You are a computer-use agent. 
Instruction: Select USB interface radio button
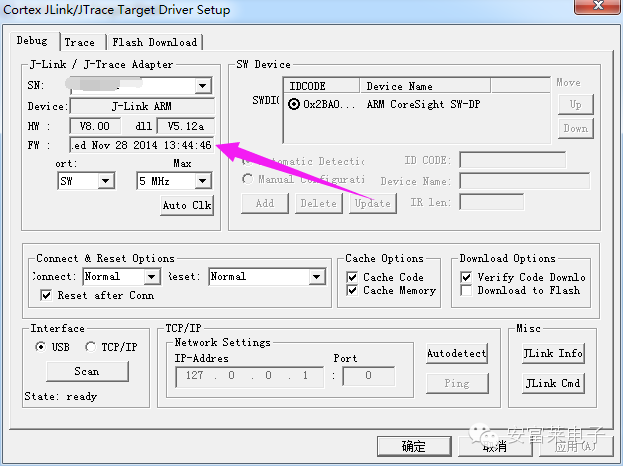(41, 347)
